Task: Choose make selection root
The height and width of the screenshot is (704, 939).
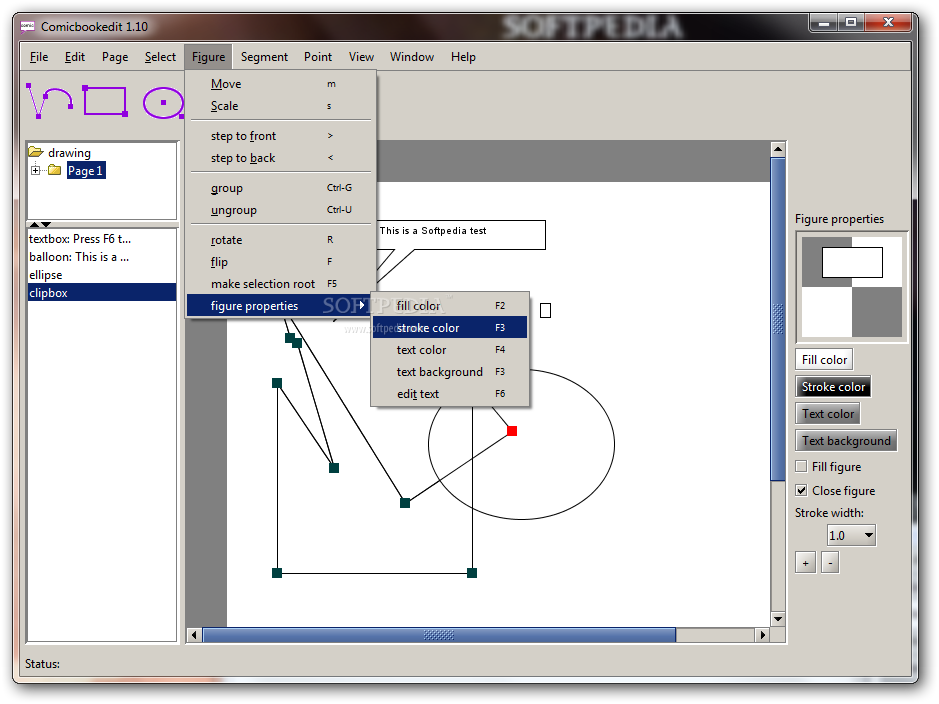Action: point(281,284)
